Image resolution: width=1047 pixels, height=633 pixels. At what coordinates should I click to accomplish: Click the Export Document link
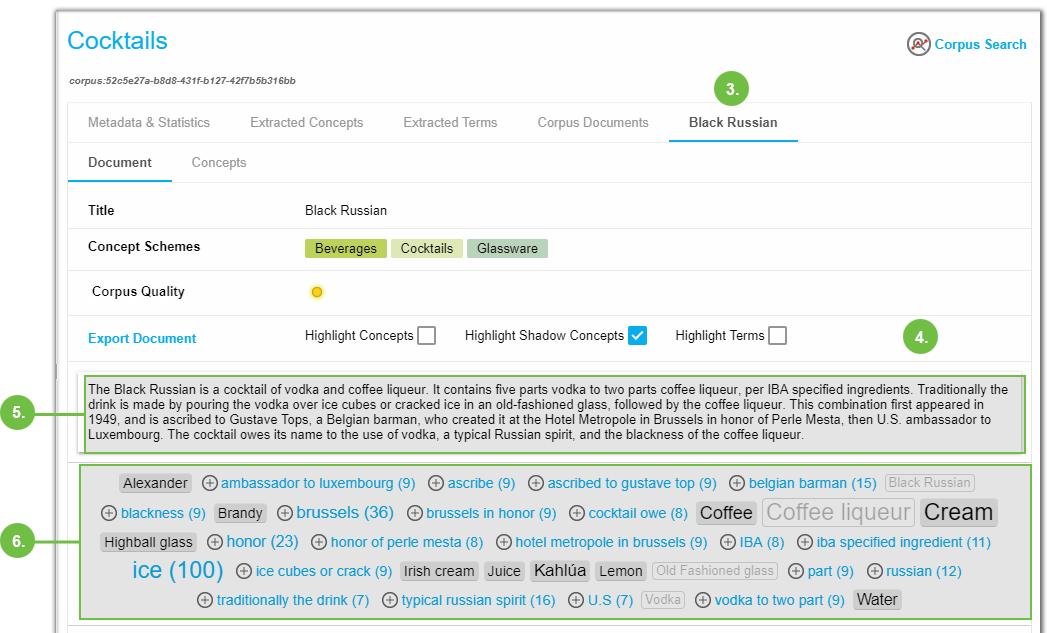pyautogui.click(x=142, y=338)
